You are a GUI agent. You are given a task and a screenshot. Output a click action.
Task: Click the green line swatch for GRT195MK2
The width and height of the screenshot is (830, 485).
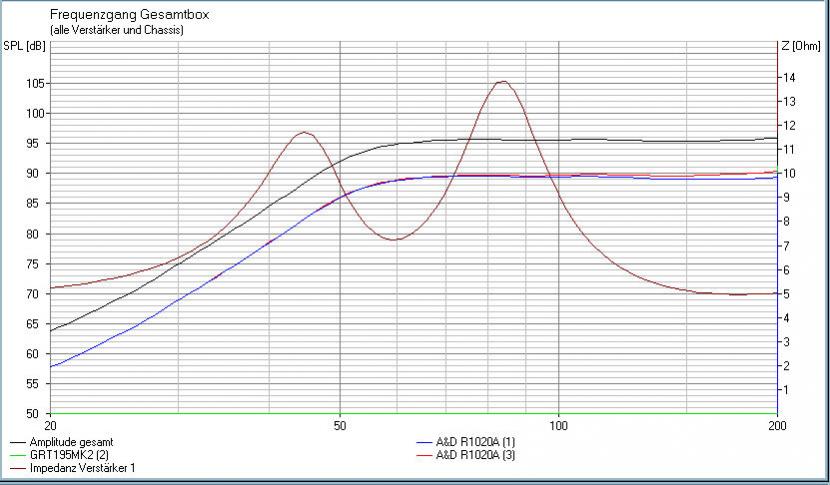18,455
